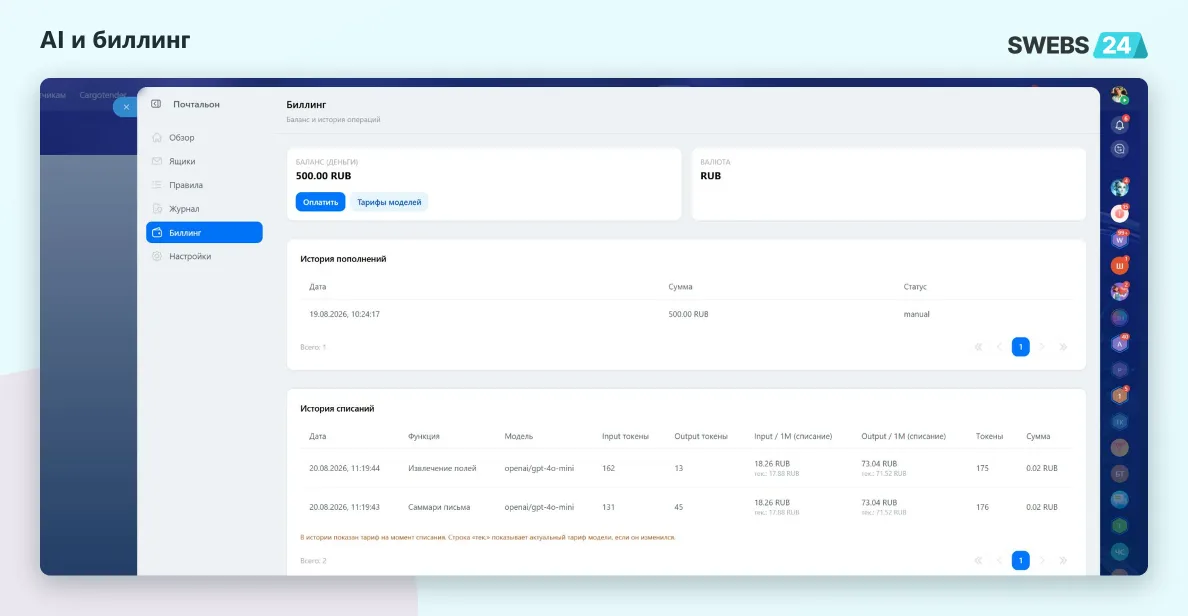Open the W hexagon chat with 99+ badge

click(1119, 239)
